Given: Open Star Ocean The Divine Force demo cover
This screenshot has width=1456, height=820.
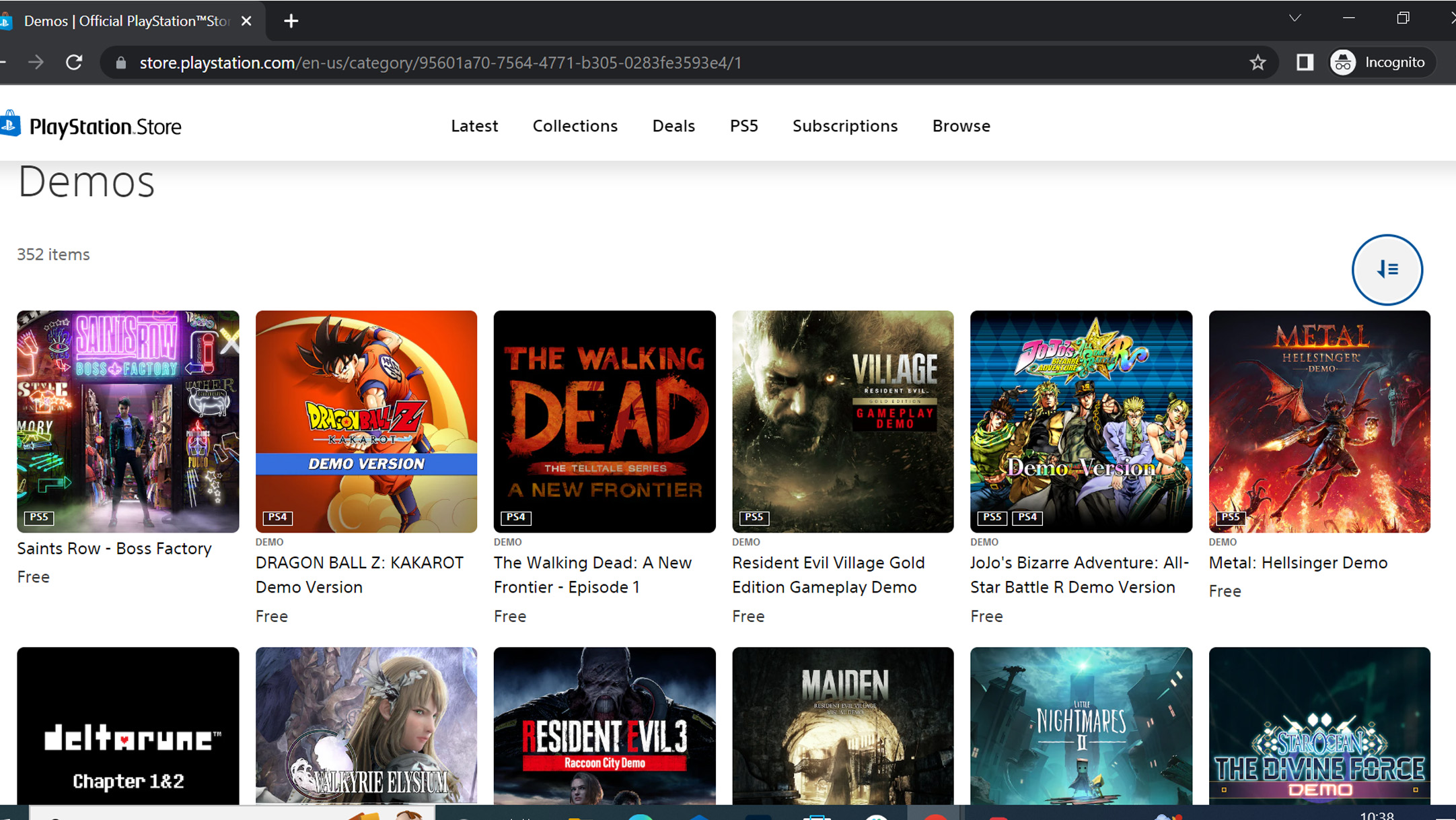Looking at the screenshot, I should 1319,726.
